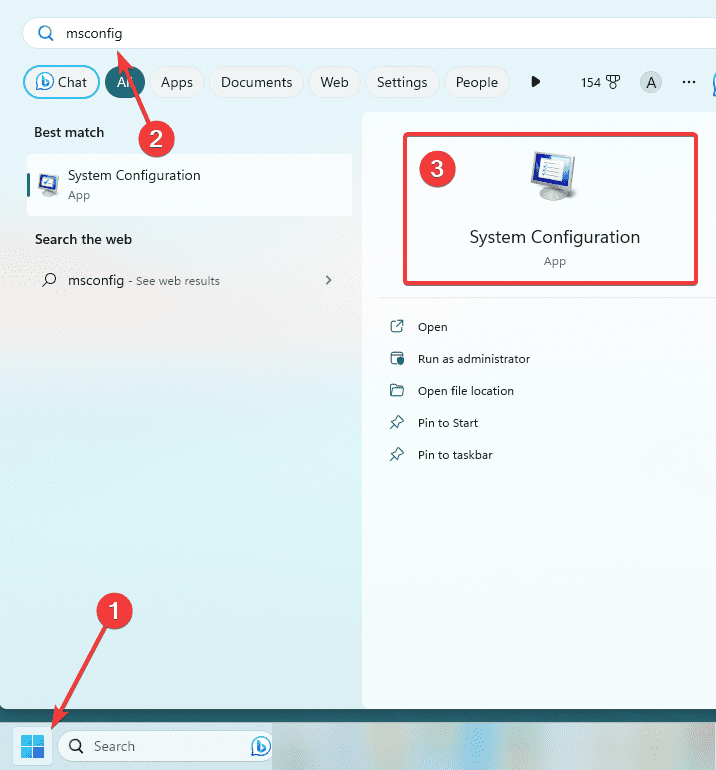Viewport: 716px width, 770px height.
Task: Click the msconfig search input field
Action: 368,33
